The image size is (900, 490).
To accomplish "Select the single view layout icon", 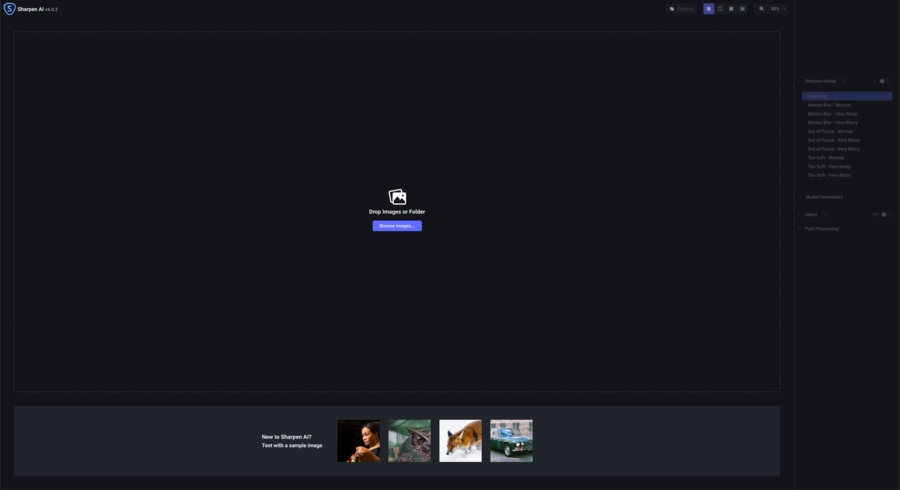I will click(709, 9).
